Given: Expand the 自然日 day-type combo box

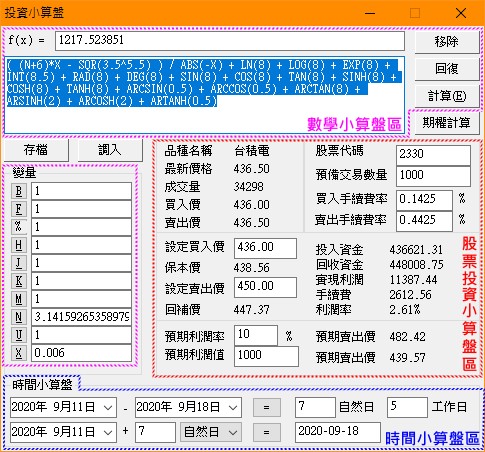Looking at the screenshot, I should (210, 432).
